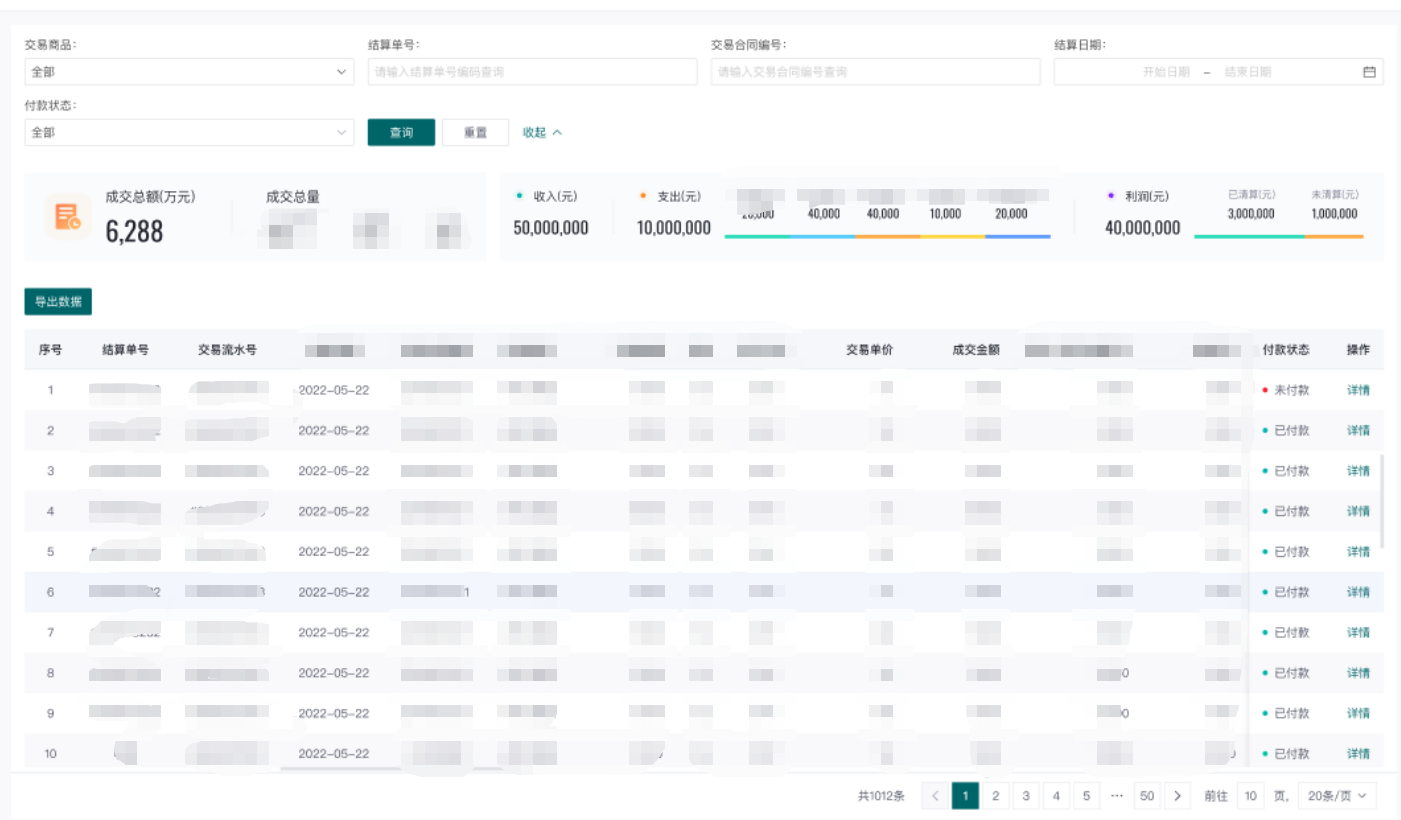Viewport: 1401px width, 820px height.
Task: Open the 交易商品 dropdown
Action: click(x=189, y=72)
